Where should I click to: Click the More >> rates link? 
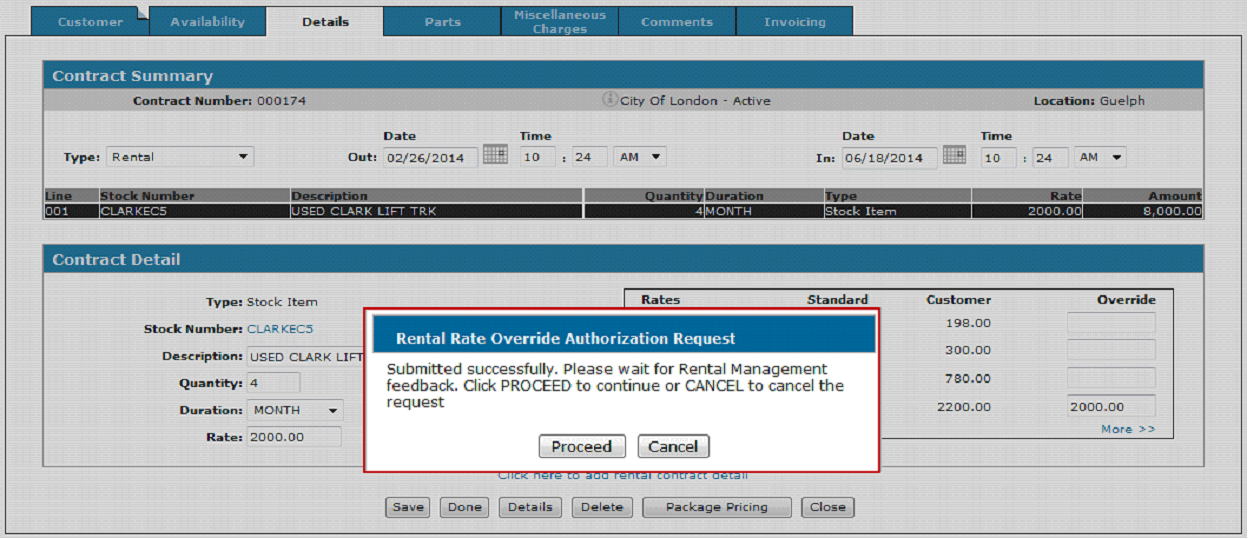pos(1128,429)
